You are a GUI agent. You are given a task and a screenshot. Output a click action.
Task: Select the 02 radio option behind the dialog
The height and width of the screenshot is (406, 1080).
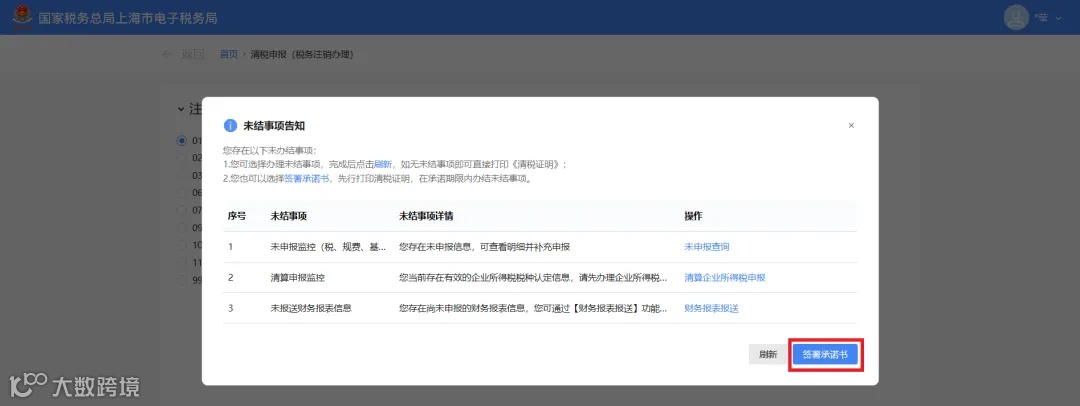182,158
